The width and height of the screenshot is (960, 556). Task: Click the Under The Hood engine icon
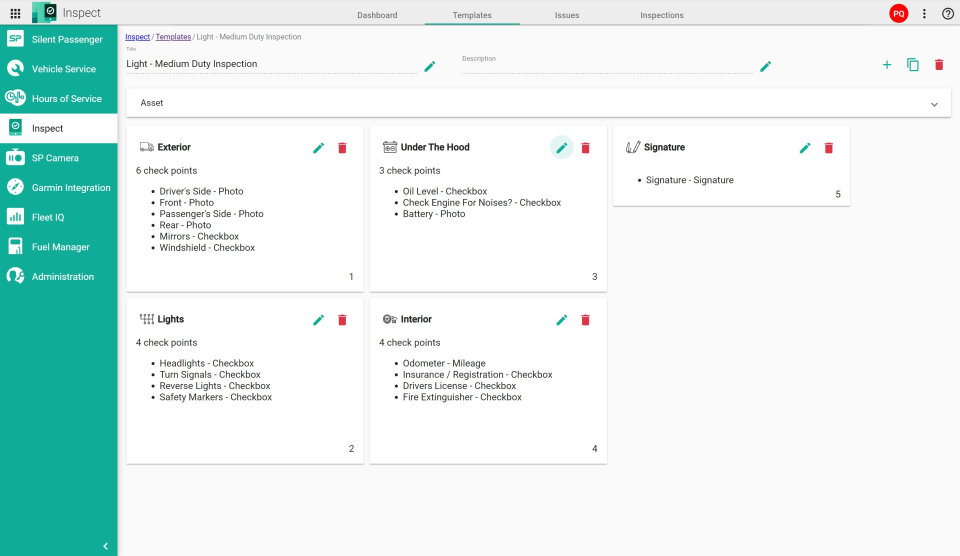coord(390,147)
